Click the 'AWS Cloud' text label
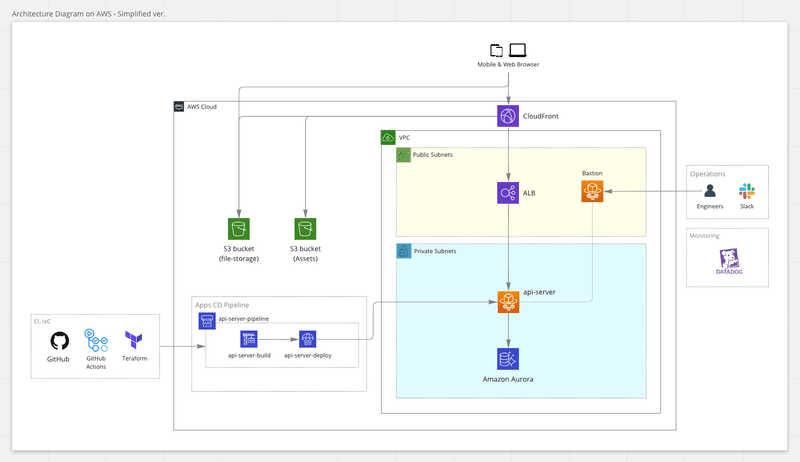This screenshot has height=462, width=800. pyautogui.click(x=202, y=107)
